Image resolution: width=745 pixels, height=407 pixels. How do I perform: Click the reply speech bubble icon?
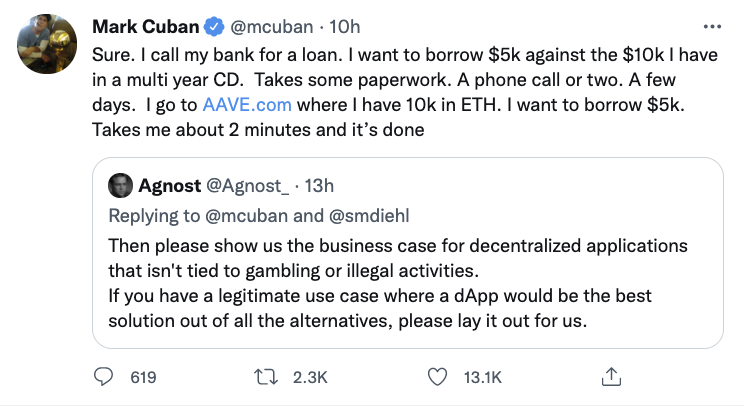pyautogui.click(x=103, y=377)
